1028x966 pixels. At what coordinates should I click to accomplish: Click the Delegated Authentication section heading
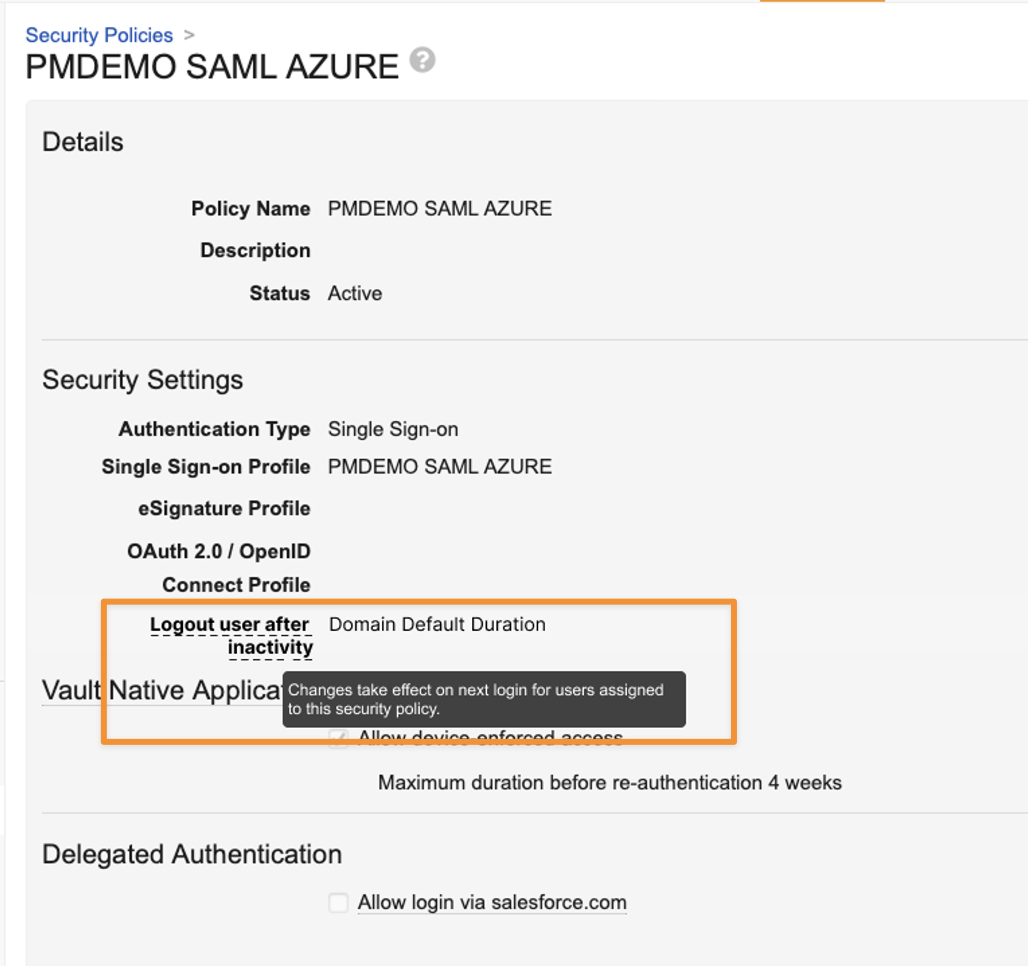point(192,855)
